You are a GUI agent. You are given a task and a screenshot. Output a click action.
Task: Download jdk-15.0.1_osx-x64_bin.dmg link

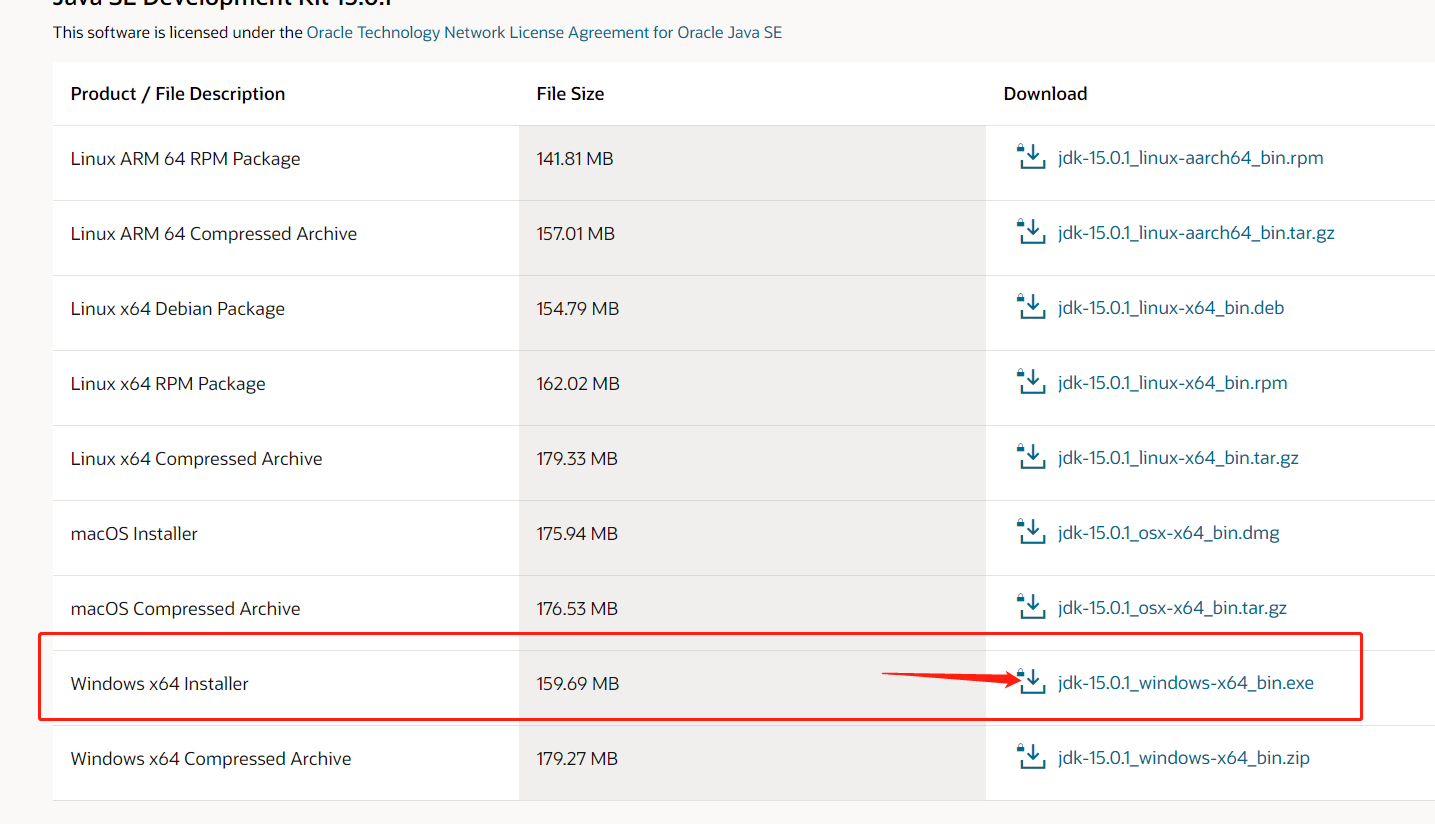coord(1169,533)
